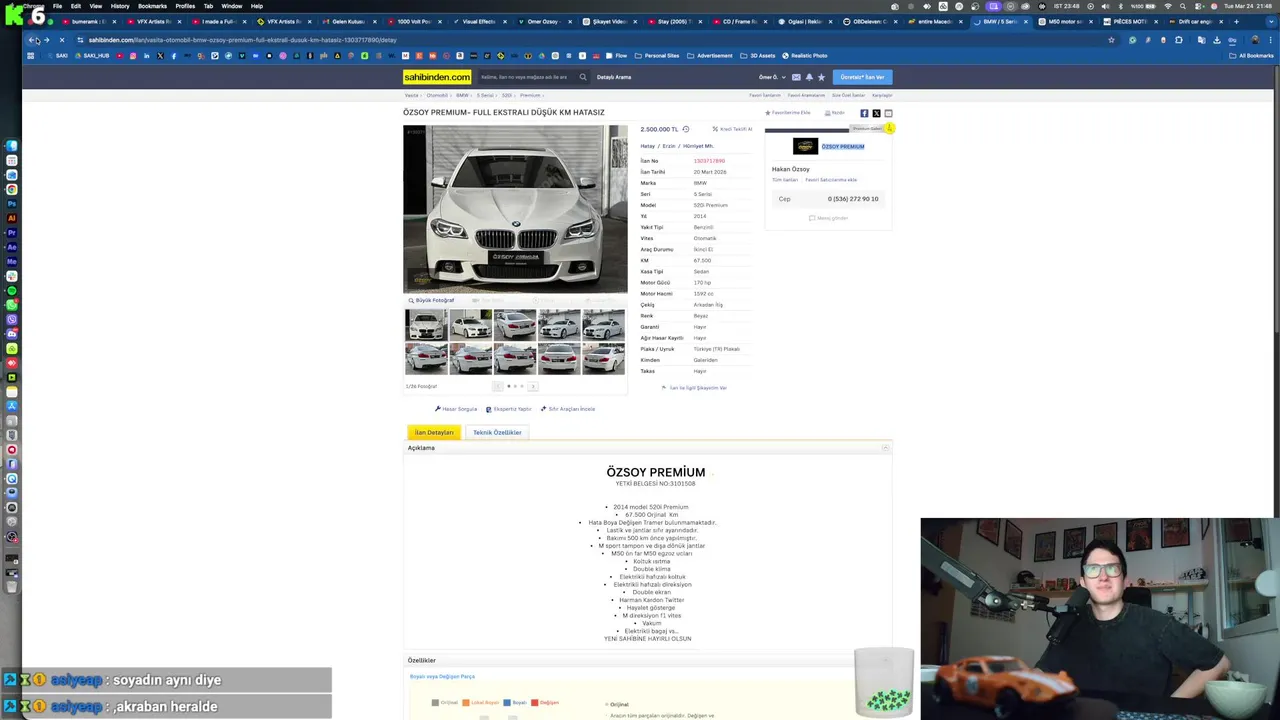
Task: Open macOS Spotlight search icon
Action: (1184, 6)
